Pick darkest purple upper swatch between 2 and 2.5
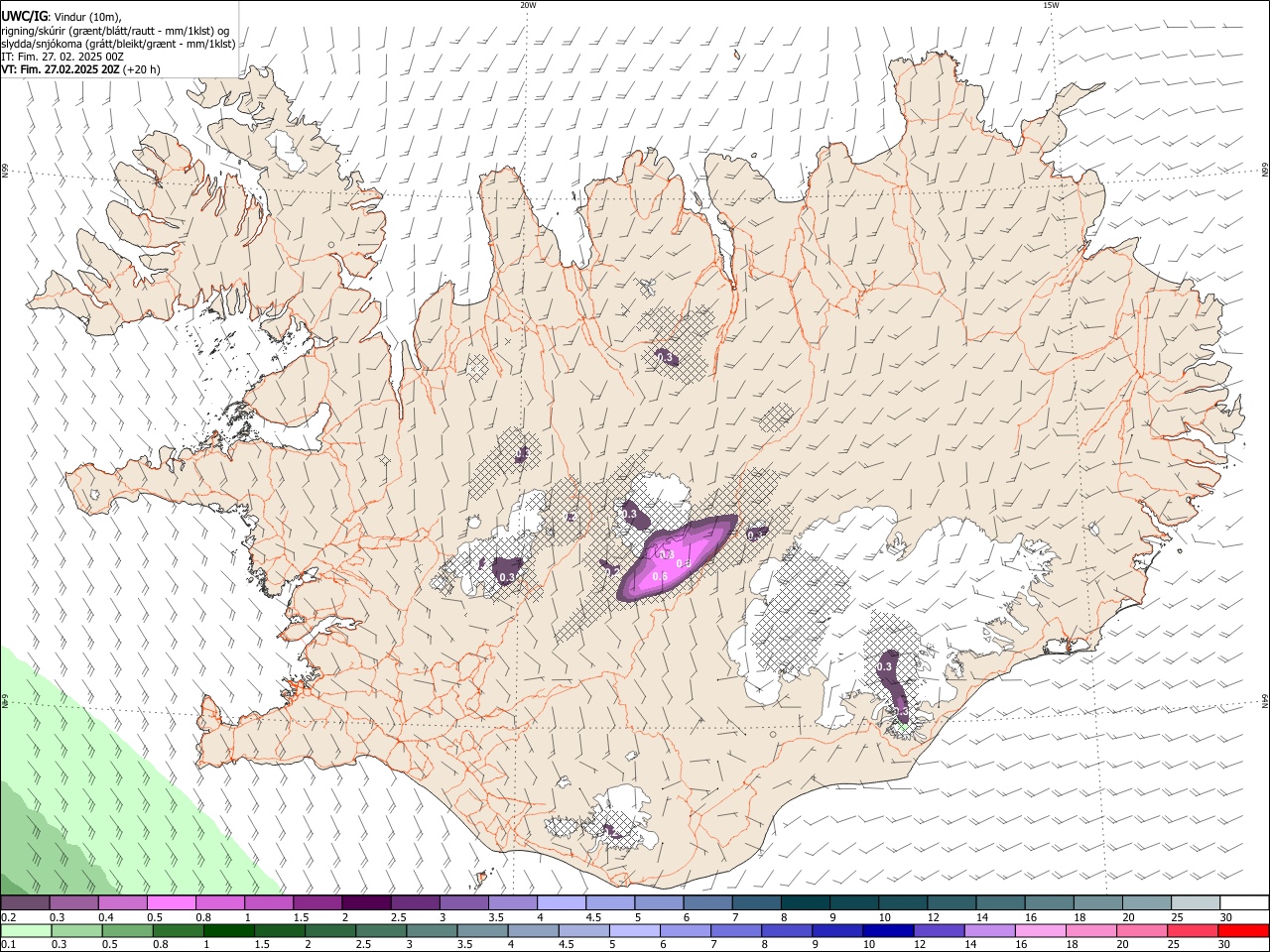 [366, 903]
